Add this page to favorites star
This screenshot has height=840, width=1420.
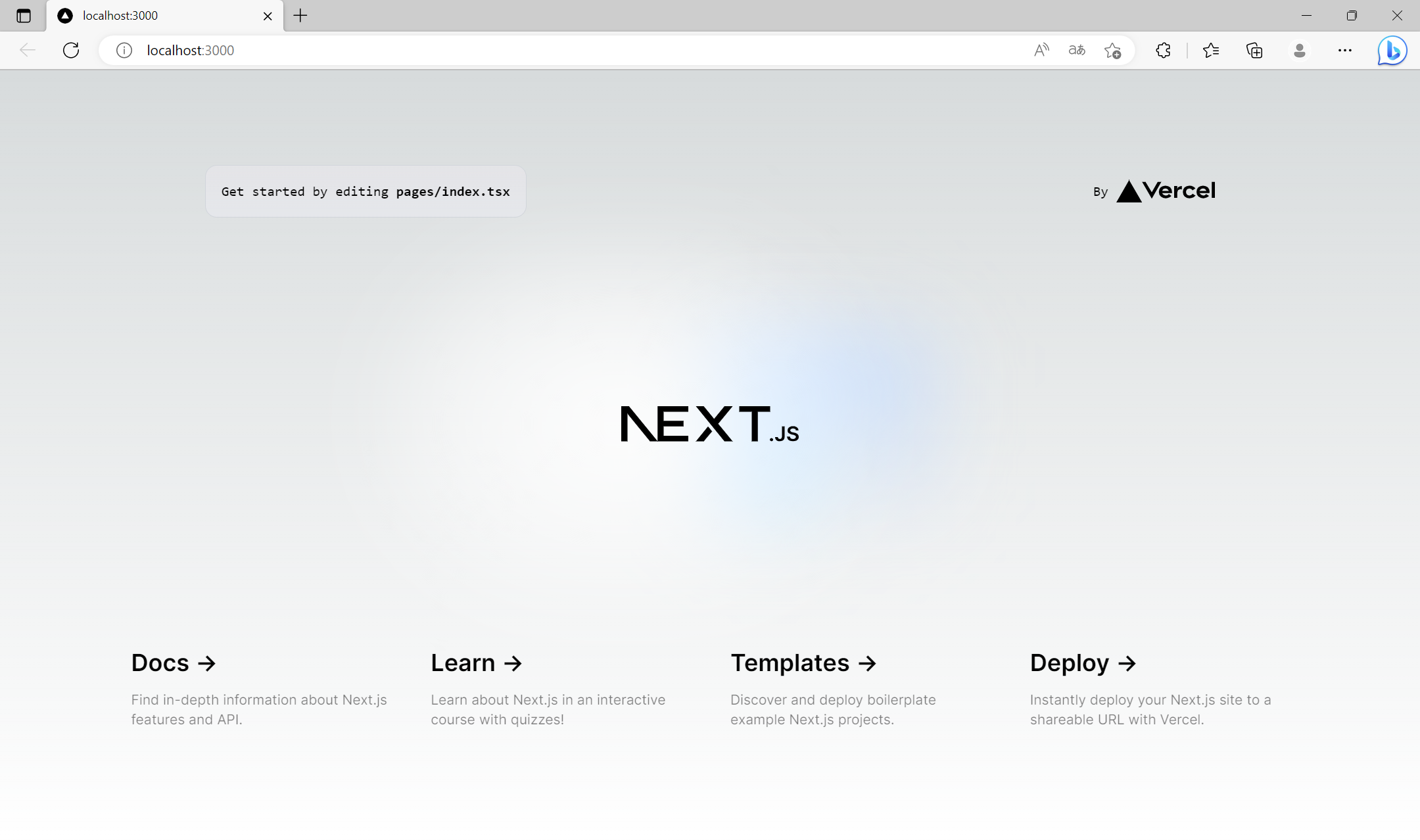click(1112, 50)
